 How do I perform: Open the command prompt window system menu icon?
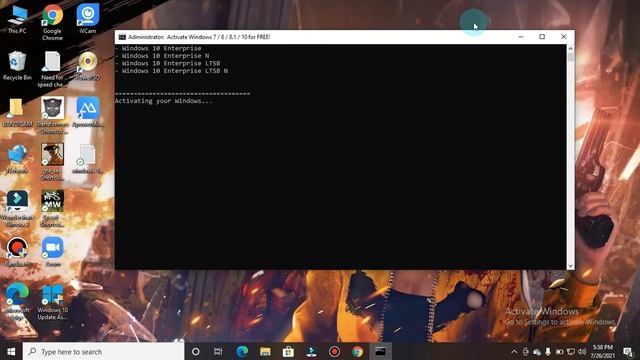(x=122, y=37)
